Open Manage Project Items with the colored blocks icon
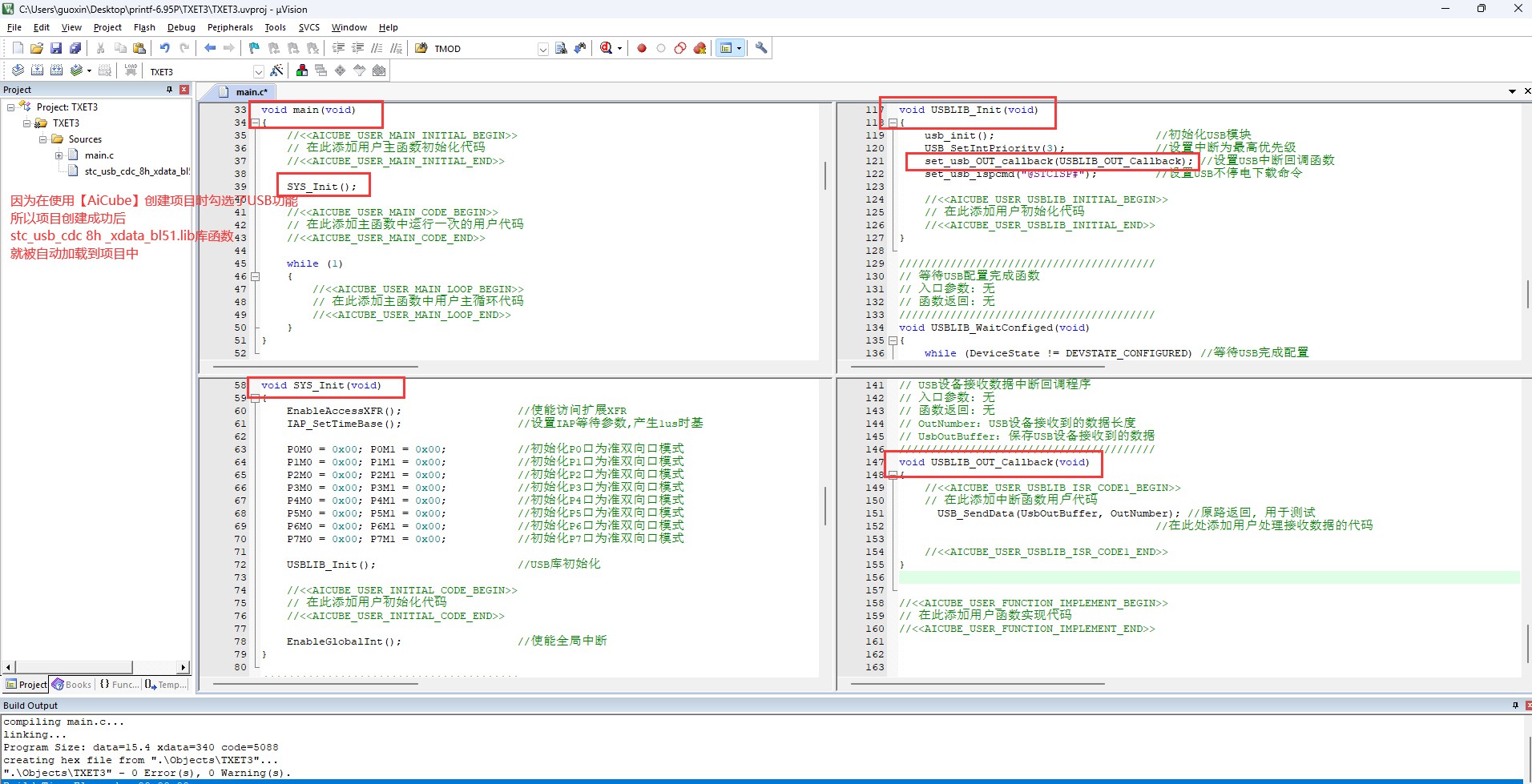Image resolution: width=1532 pixels, height=784 pixels. (302, 70)
